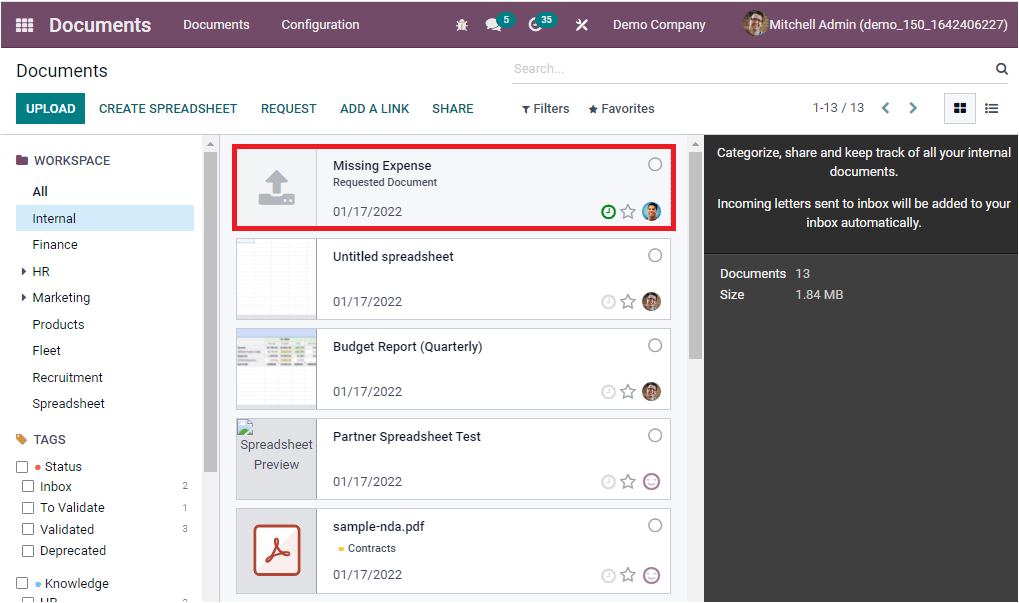
Task: Switch to list view
Action: coord(991,109)
